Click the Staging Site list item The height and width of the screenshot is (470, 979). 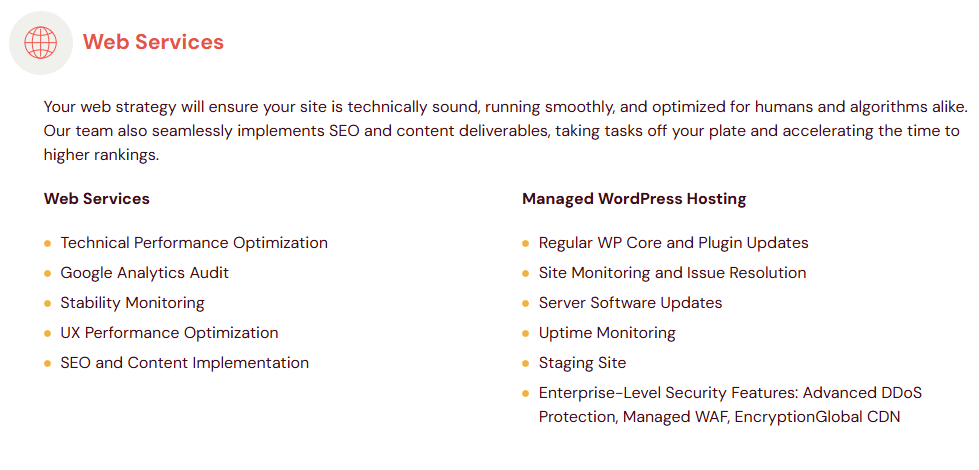tap(582, 363)
